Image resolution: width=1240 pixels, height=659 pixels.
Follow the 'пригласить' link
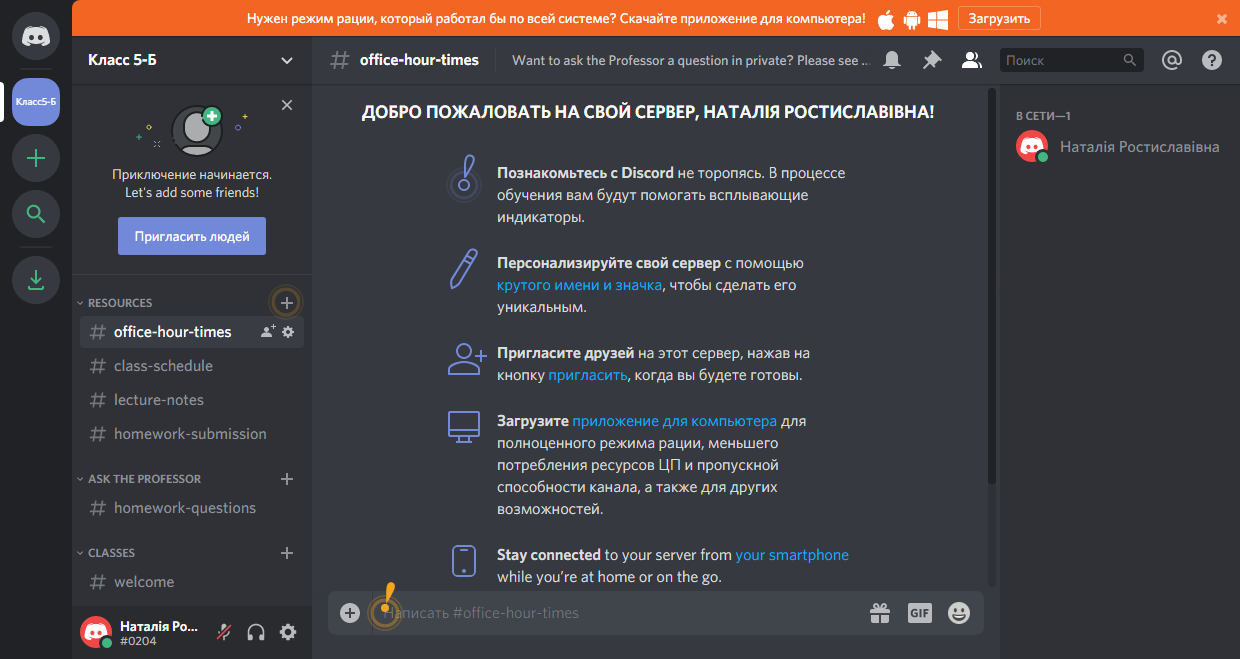point(588,375)
